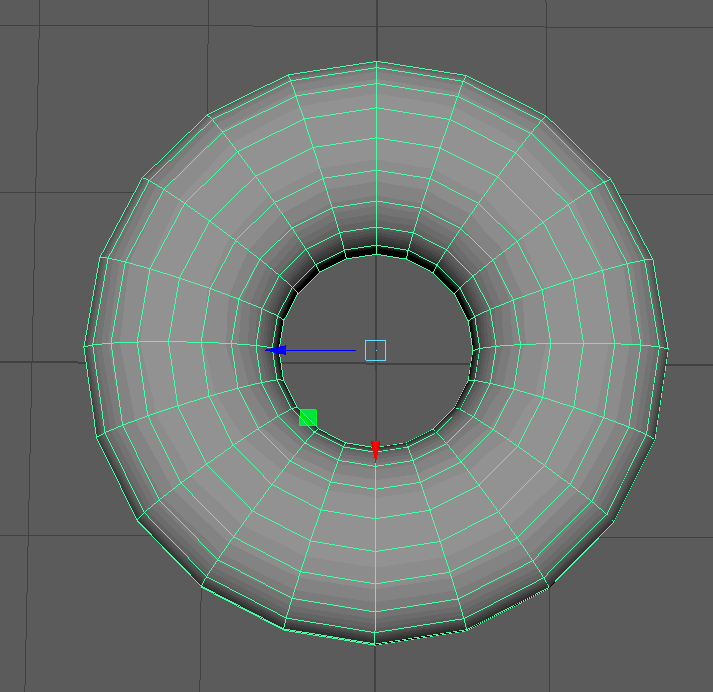Click the horizontal grid line left of the torus

40,361
